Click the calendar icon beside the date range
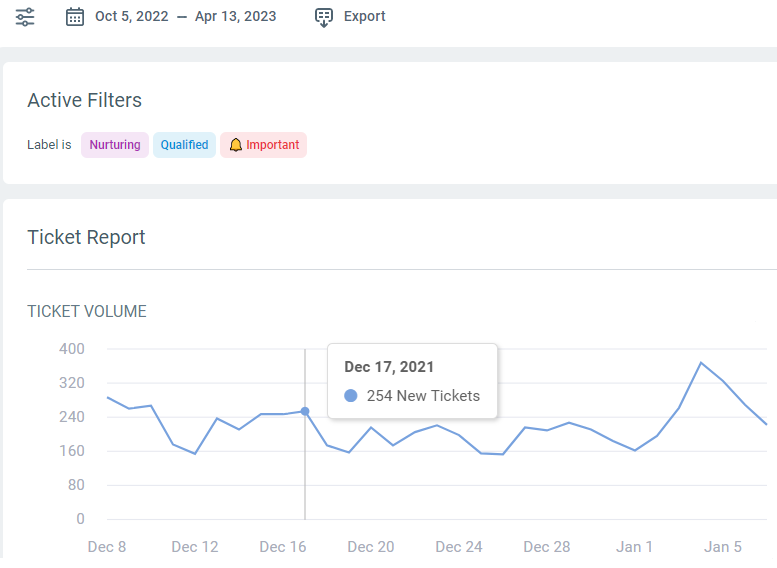 [x=75, y=17]
